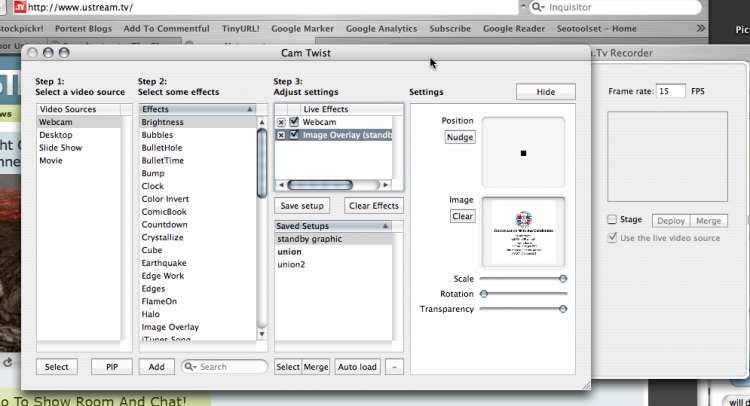Viewport: 750px width, 406px height.
Task: Click the Merge button under Saved Setups
Action: tap(316, 367)
